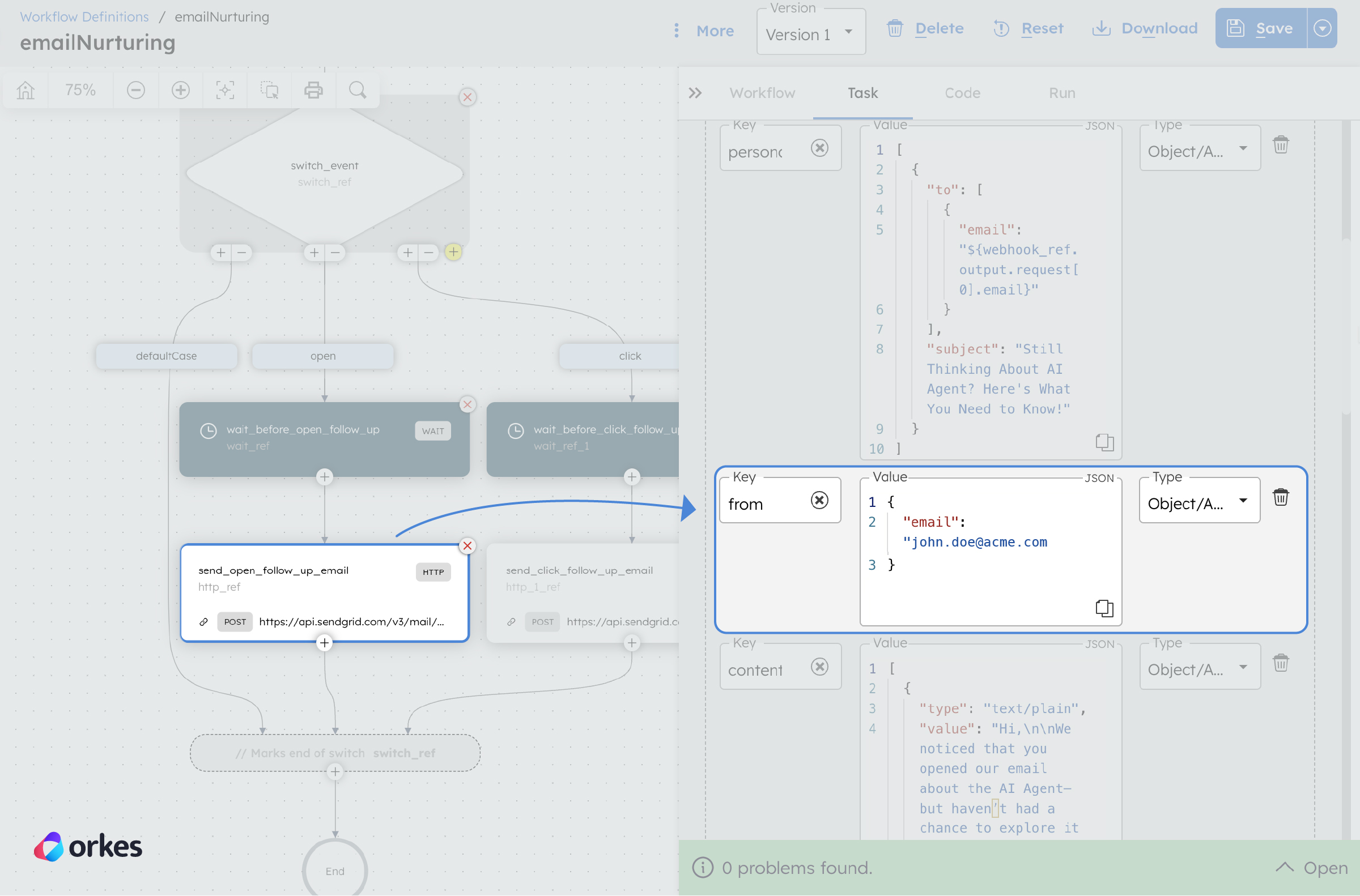Print the emailNurturing workflow diagram

tap(313, 89)
